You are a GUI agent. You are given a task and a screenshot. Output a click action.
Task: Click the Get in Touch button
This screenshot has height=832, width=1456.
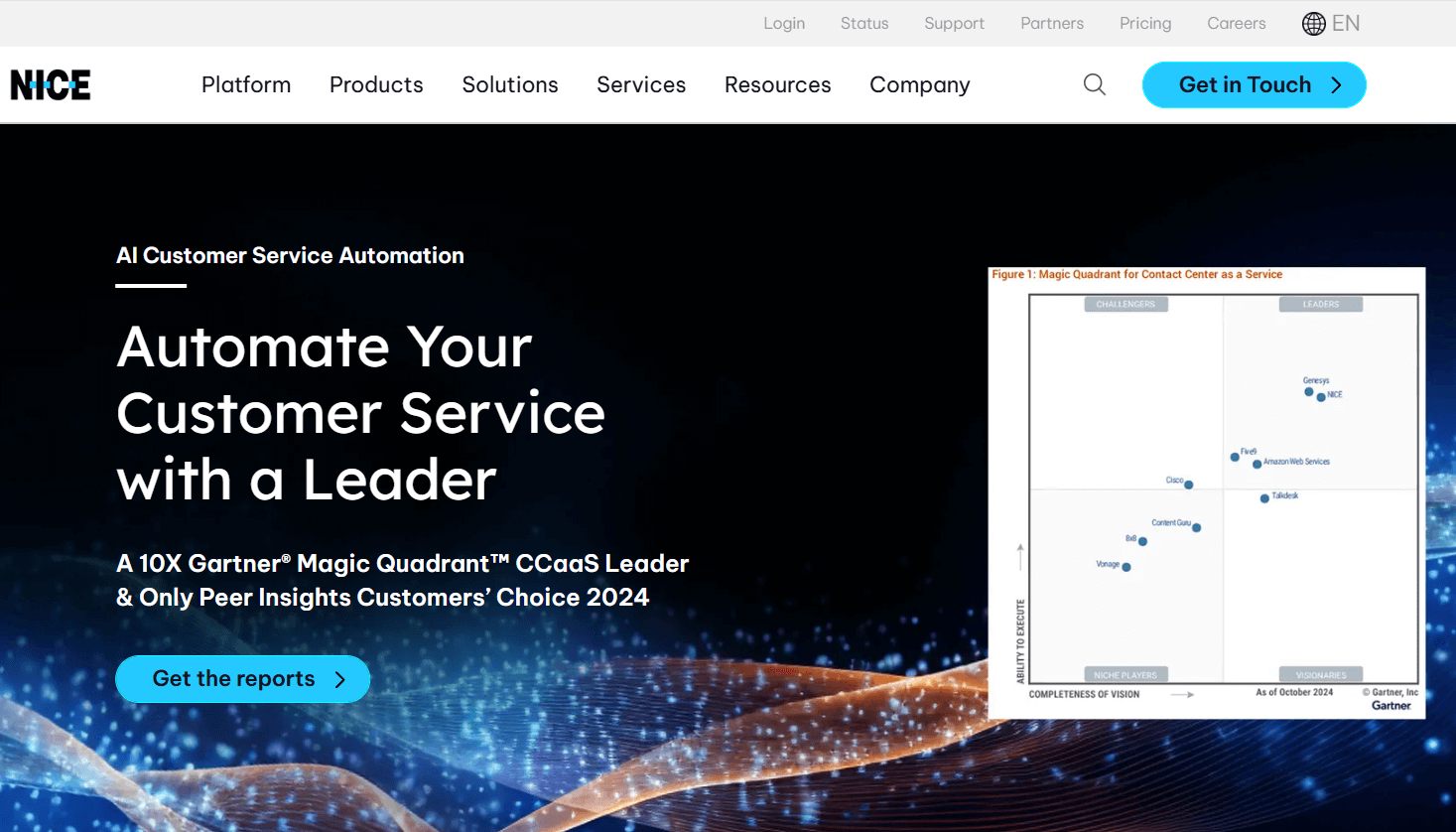[1255, 84]
